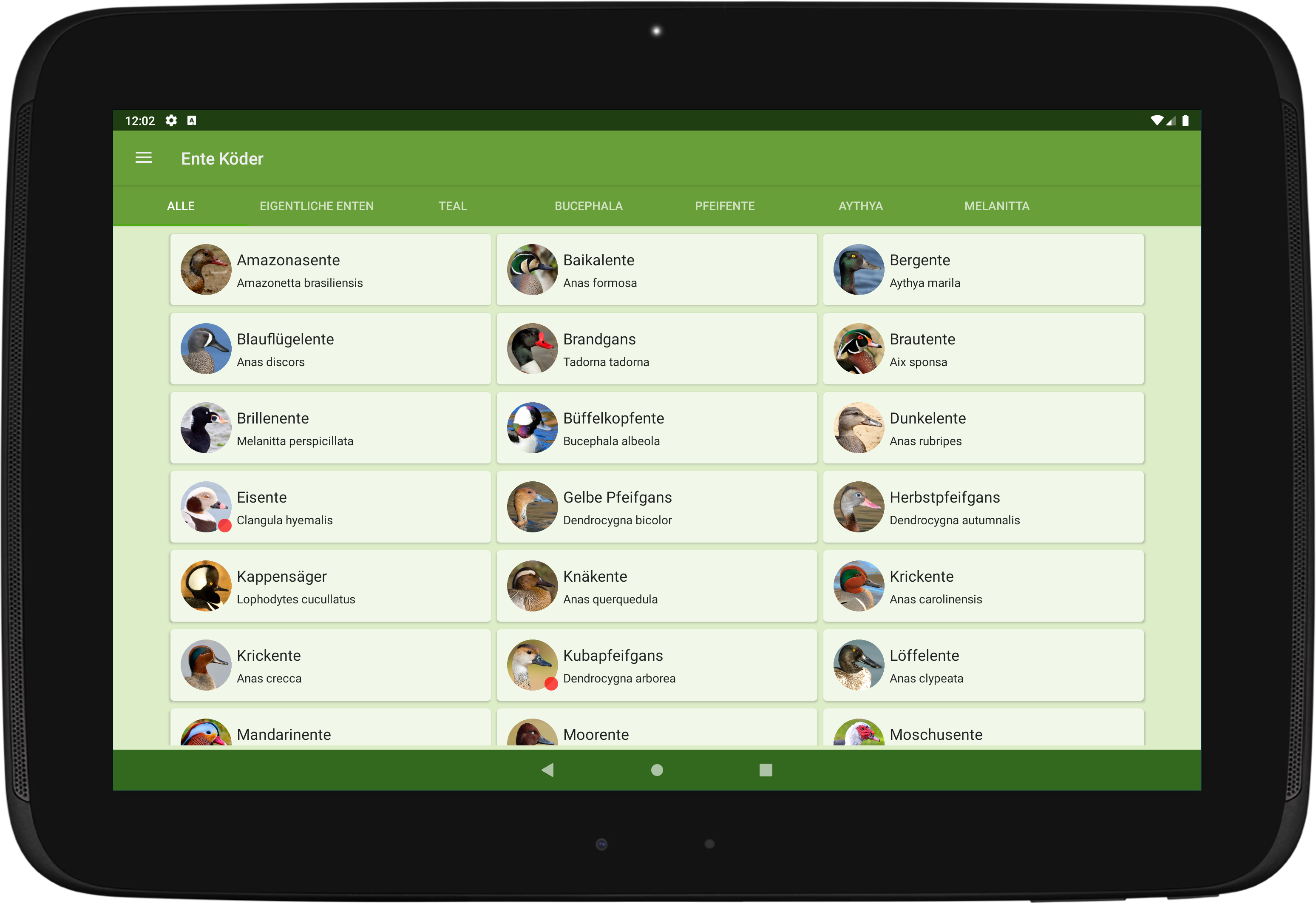Tap the recent apps square button
The image size is (1316, 904).
coord(766,770)
